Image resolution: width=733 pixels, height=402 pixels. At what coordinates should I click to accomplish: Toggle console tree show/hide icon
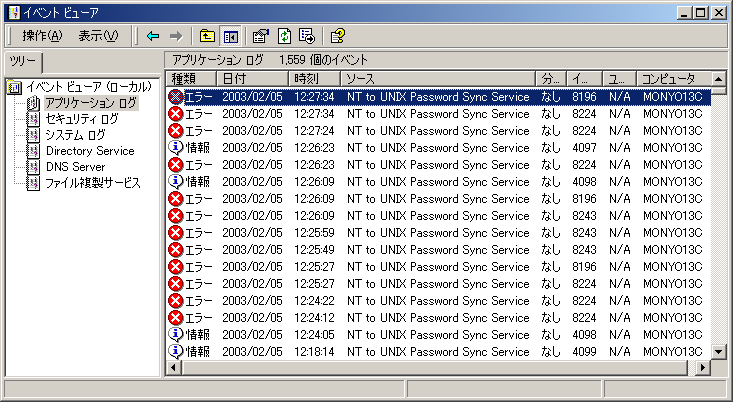(x=231, y=36)
